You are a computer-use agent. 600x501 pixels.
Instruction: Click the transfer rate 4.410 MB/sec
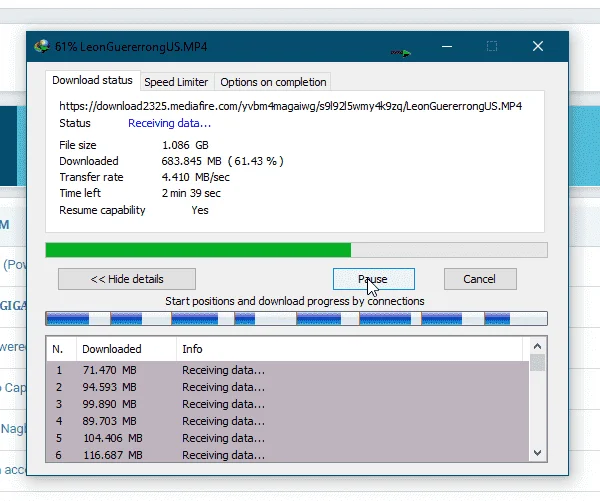(196, 177)
